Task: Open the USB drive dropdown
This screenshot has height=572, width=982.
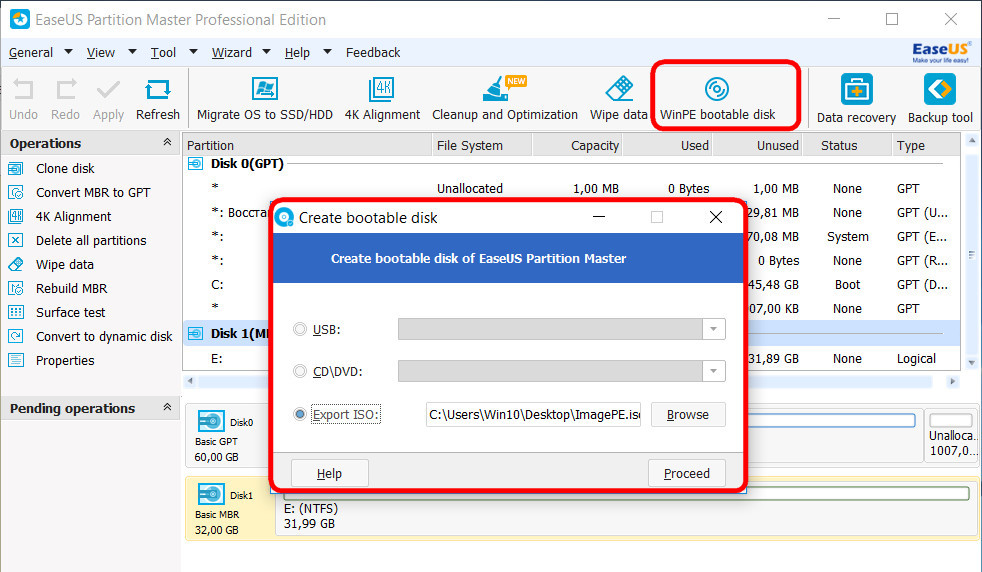Action: pos(713,329)
